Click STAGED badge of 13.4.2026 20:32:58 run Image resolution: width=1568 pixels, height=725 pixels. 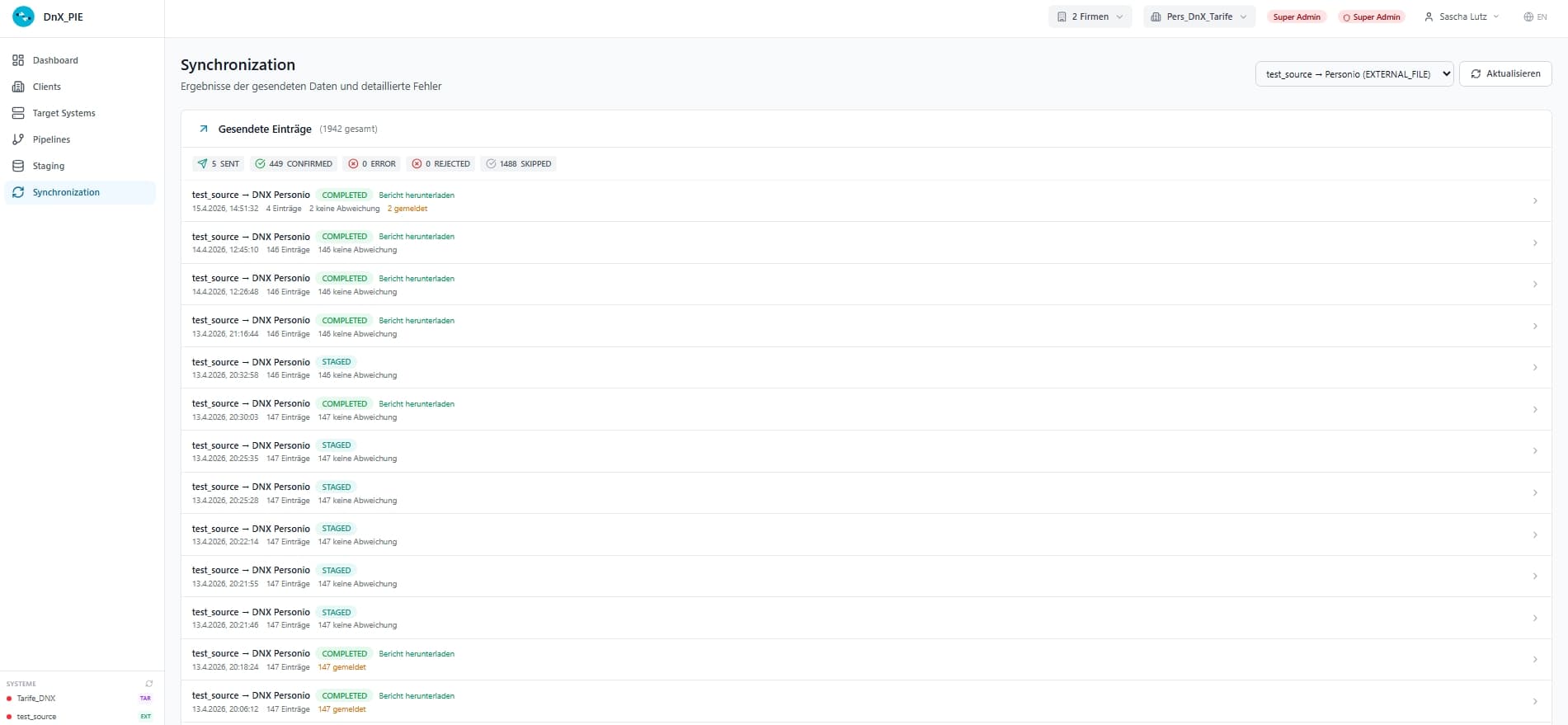pyautogui.click(x=337, y=362)
